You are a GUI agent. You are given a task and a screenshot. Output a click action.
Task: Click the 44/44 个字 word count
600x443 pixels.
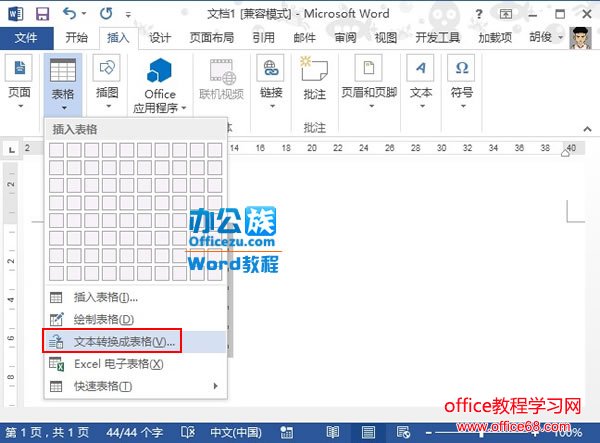click(135, 433)
